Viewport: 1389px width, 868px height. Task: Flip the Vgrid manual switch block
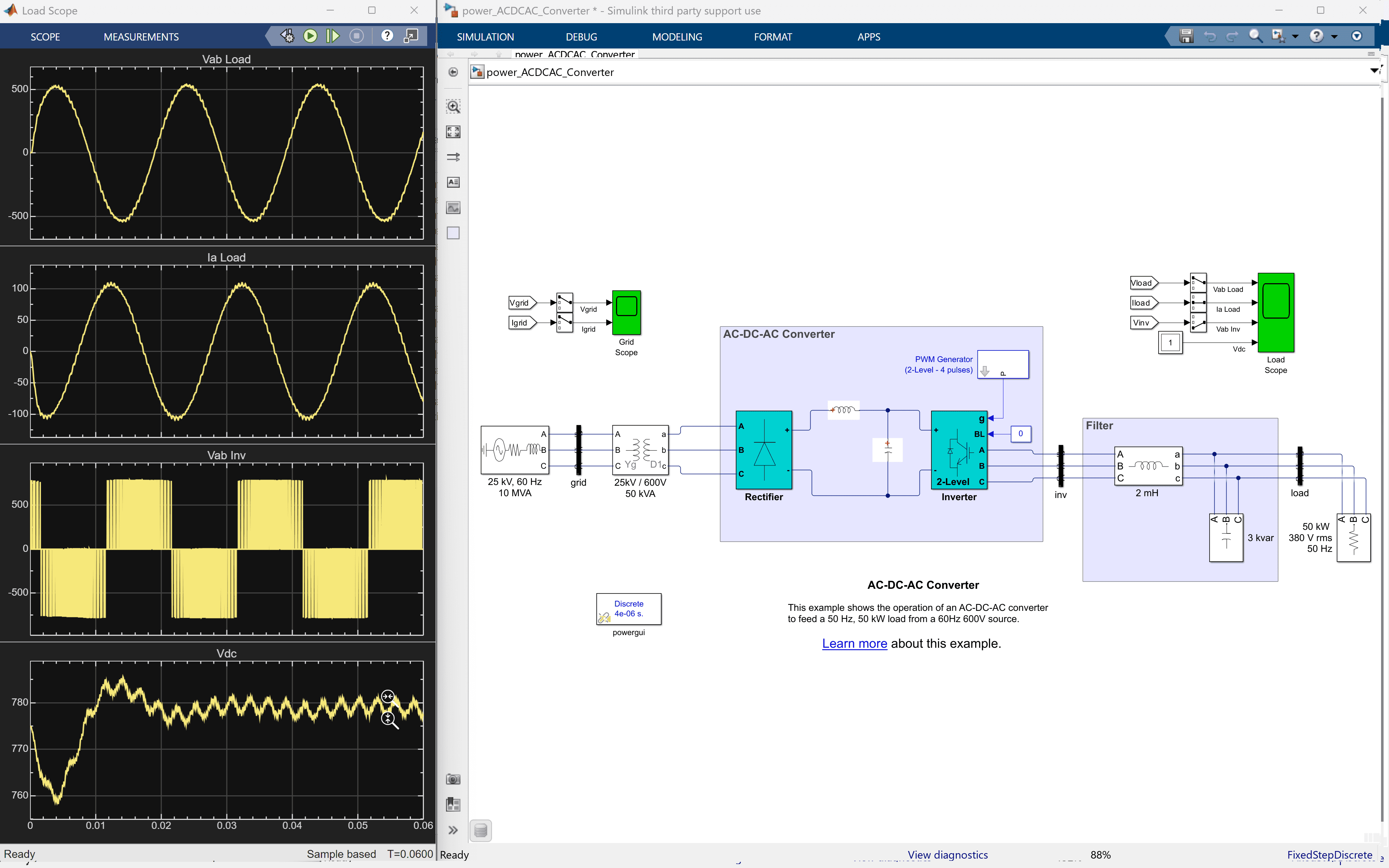564,303
